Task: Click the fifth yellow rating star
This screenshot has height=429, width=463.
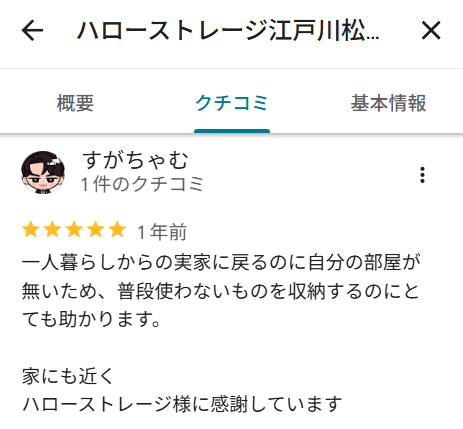Action: tap(118, 230)
